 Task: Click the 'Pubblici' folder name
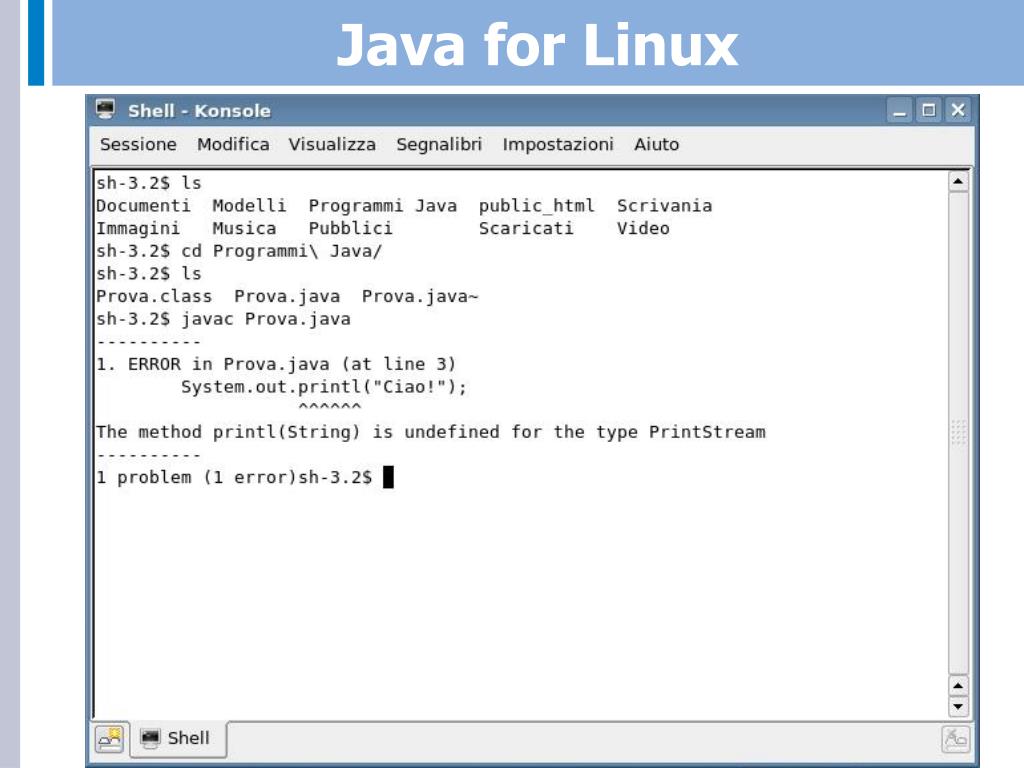351,229
